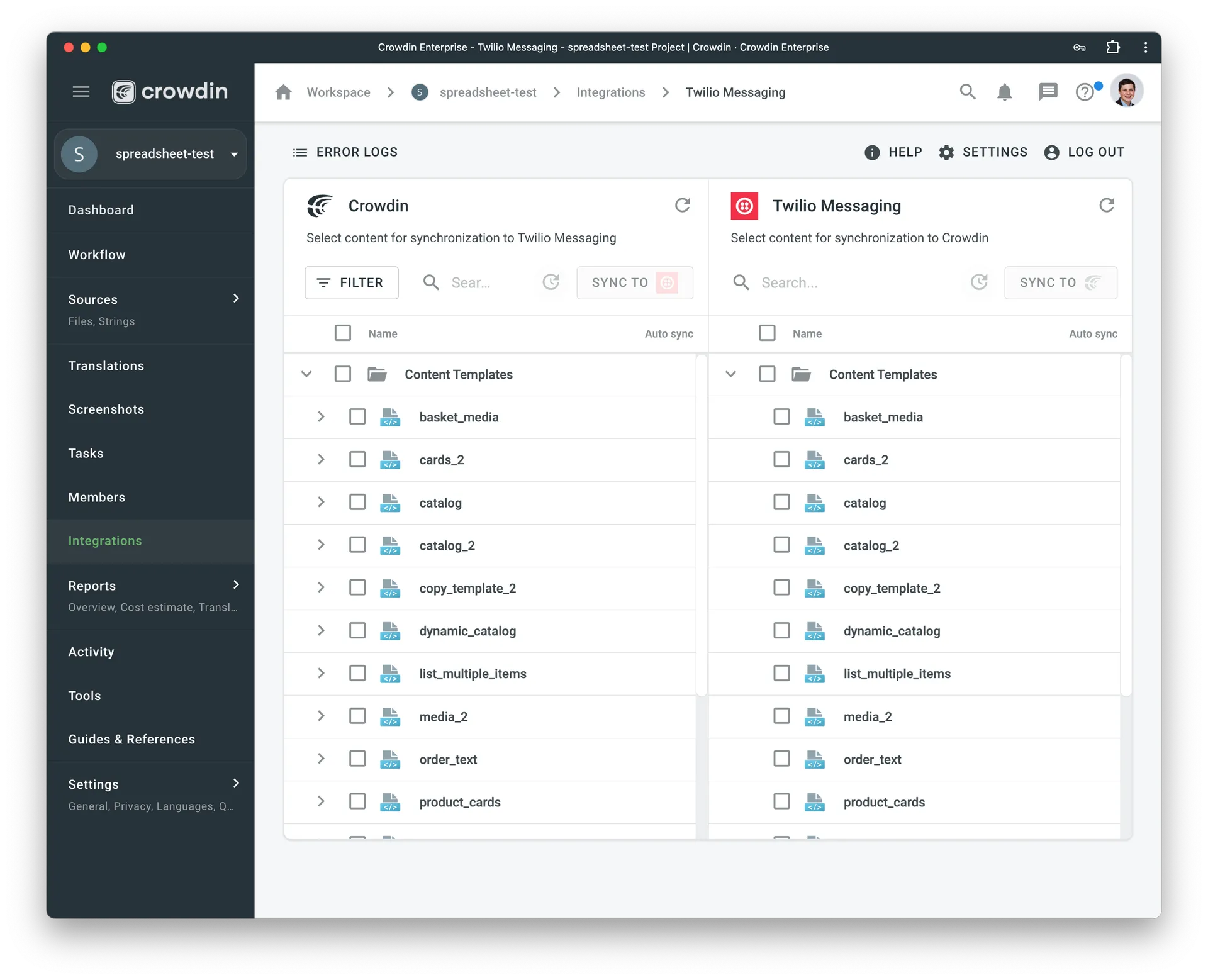The width and height of the screenshot is (1208, 980).
Task: Toggle the Content Templates checkbox on Crowdin side
Action: click(343, 374)
